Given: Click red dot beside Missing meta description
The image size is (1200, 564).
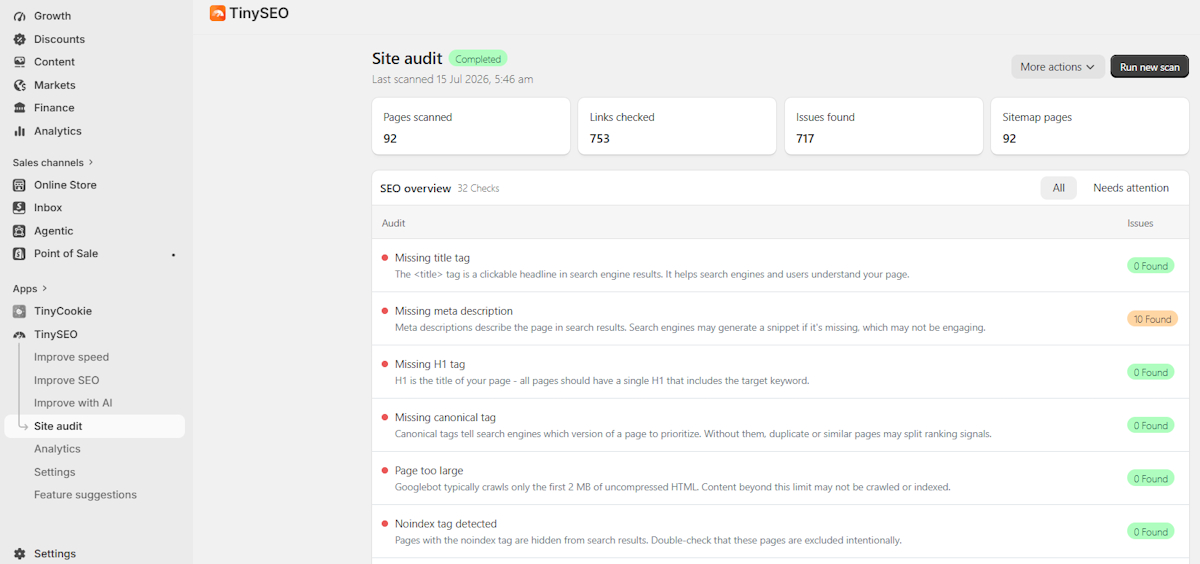Looking at the screenshot, I should click(385, 310).
